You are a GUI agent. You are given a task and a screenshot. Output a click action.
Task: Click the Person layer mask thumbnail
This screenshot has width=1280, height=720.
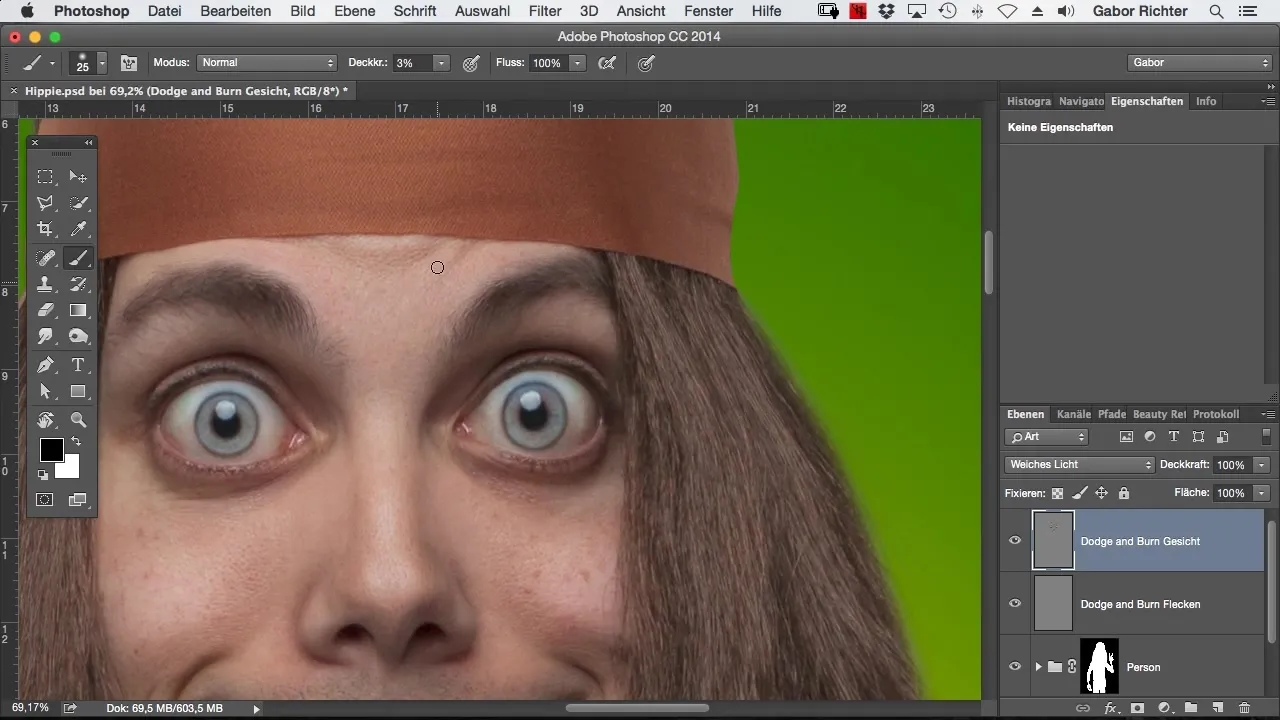click(1099, 666)
